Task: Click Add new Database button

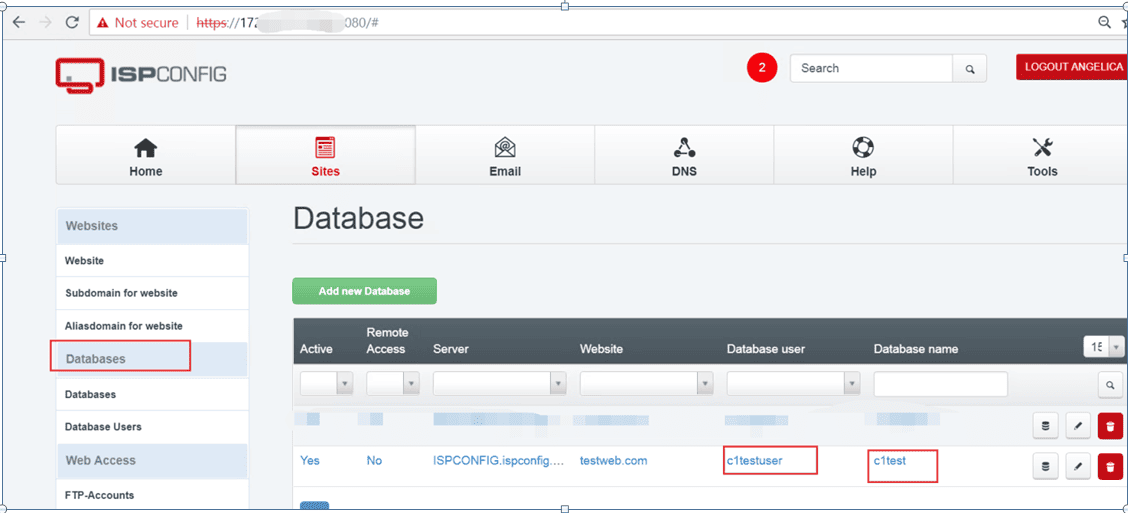Action: 364,291
